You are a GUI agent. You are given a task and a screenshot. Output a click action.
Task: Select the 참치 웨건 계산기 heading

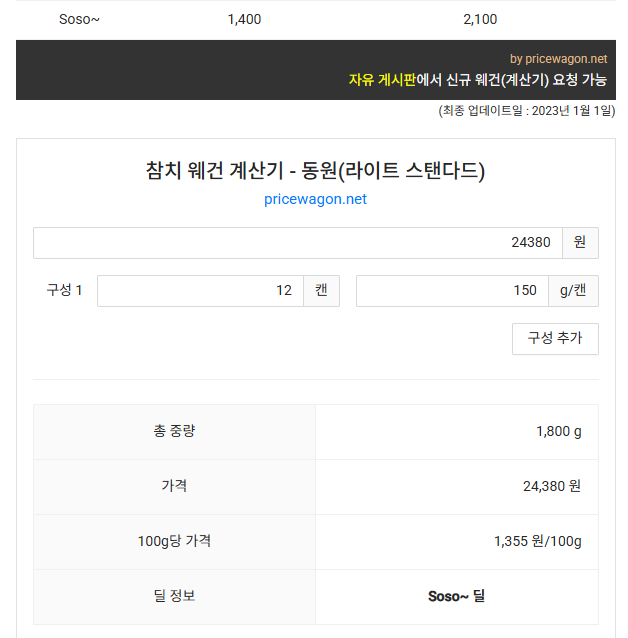coord(315,171)
